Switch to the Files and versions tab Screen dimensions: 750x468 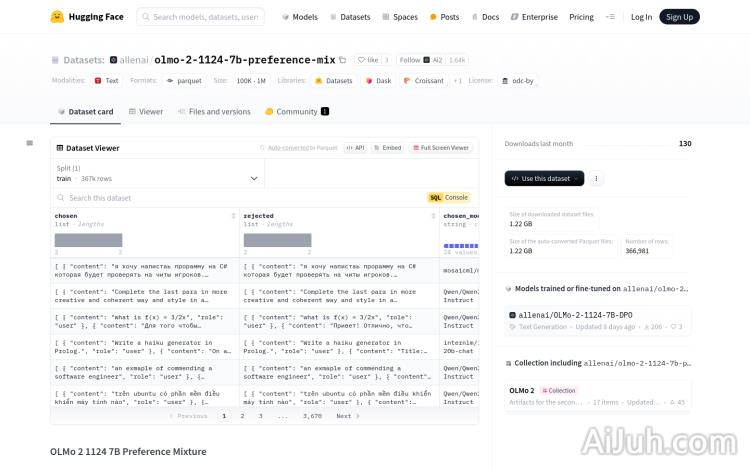click(x=214, y=111)
